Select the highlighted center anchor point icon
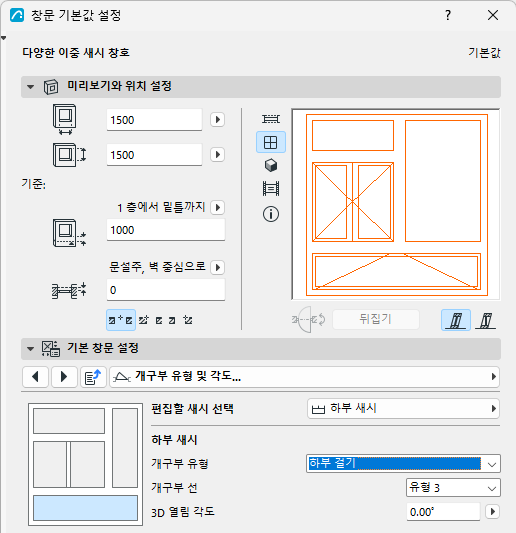 coord(121,320)
